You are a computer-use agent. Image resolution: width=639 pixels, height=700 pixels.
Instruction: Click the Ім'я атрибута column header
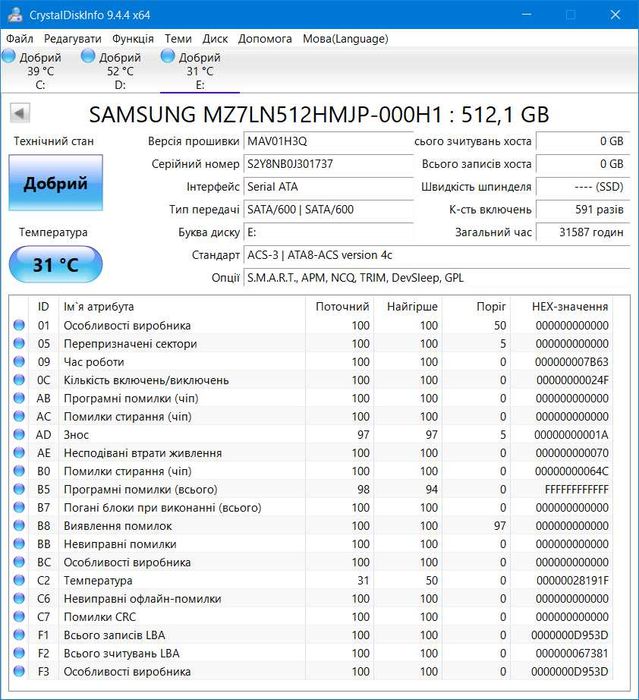pos(182,307)
